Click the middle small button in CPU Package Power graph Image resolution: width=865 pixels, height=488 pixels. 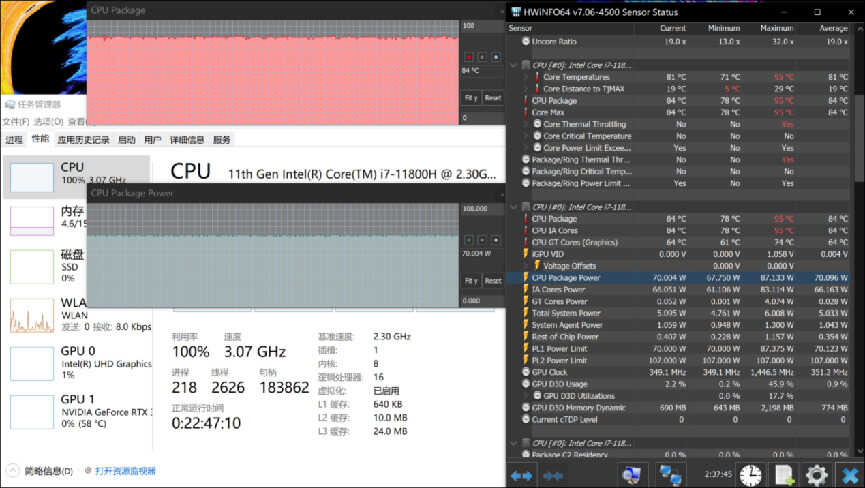coord(482,240)
